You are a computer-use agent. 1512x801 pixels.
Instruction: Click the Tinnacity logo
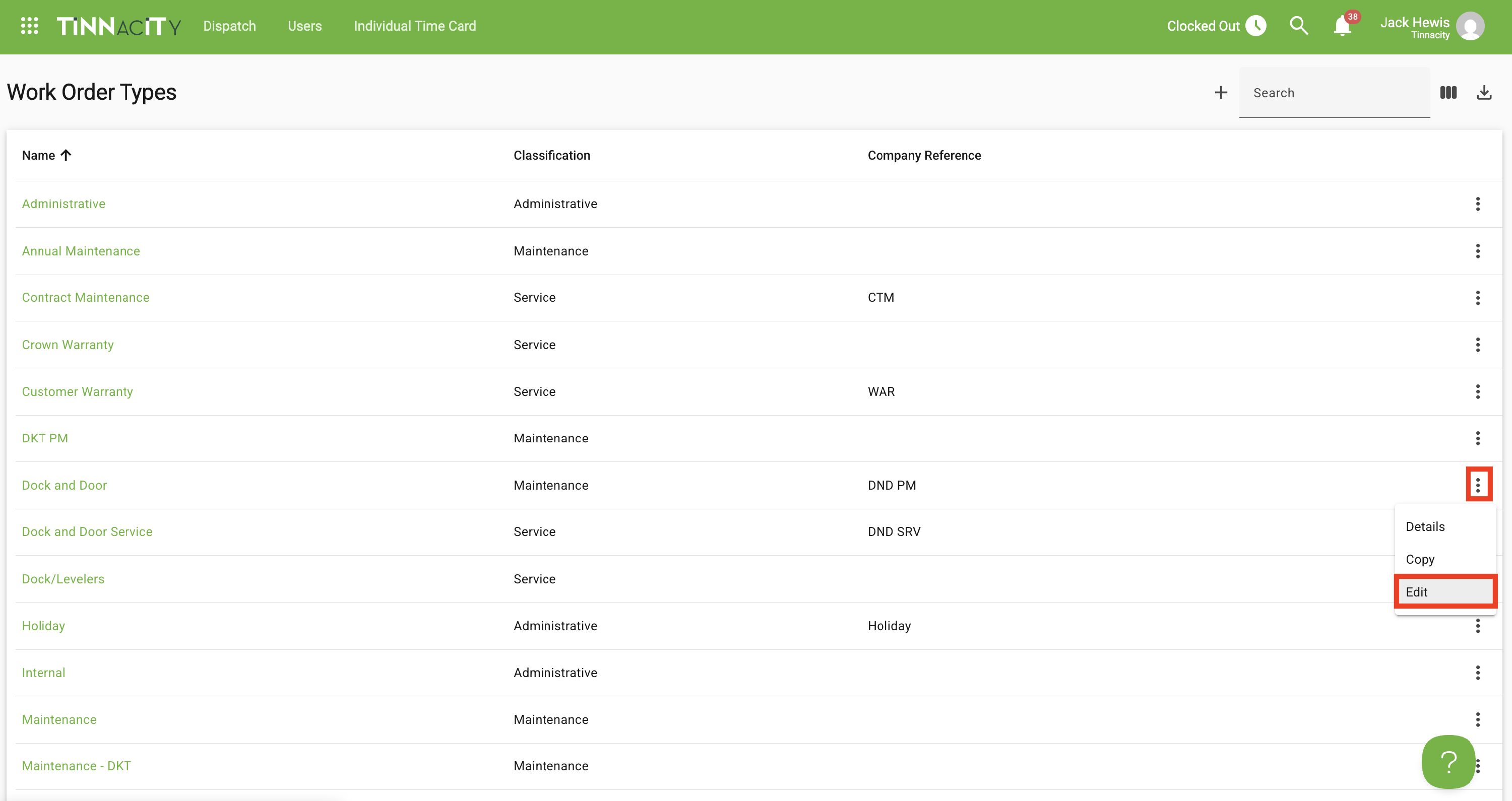coord(118,26)
